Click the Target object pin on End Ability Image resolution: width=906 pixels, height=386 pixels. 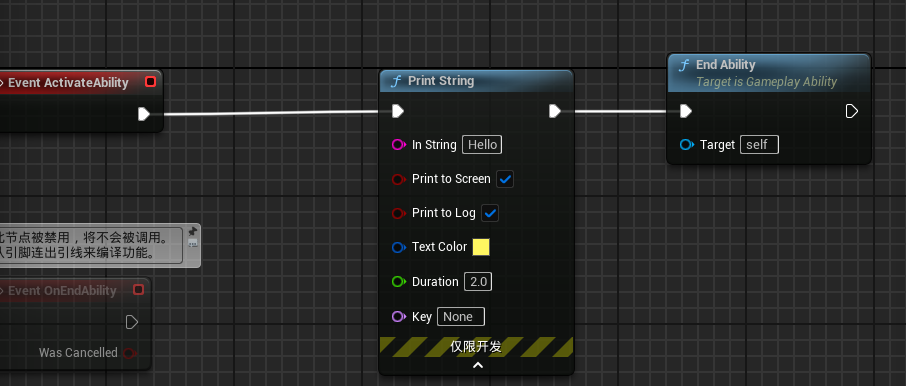tap(686, 144)
